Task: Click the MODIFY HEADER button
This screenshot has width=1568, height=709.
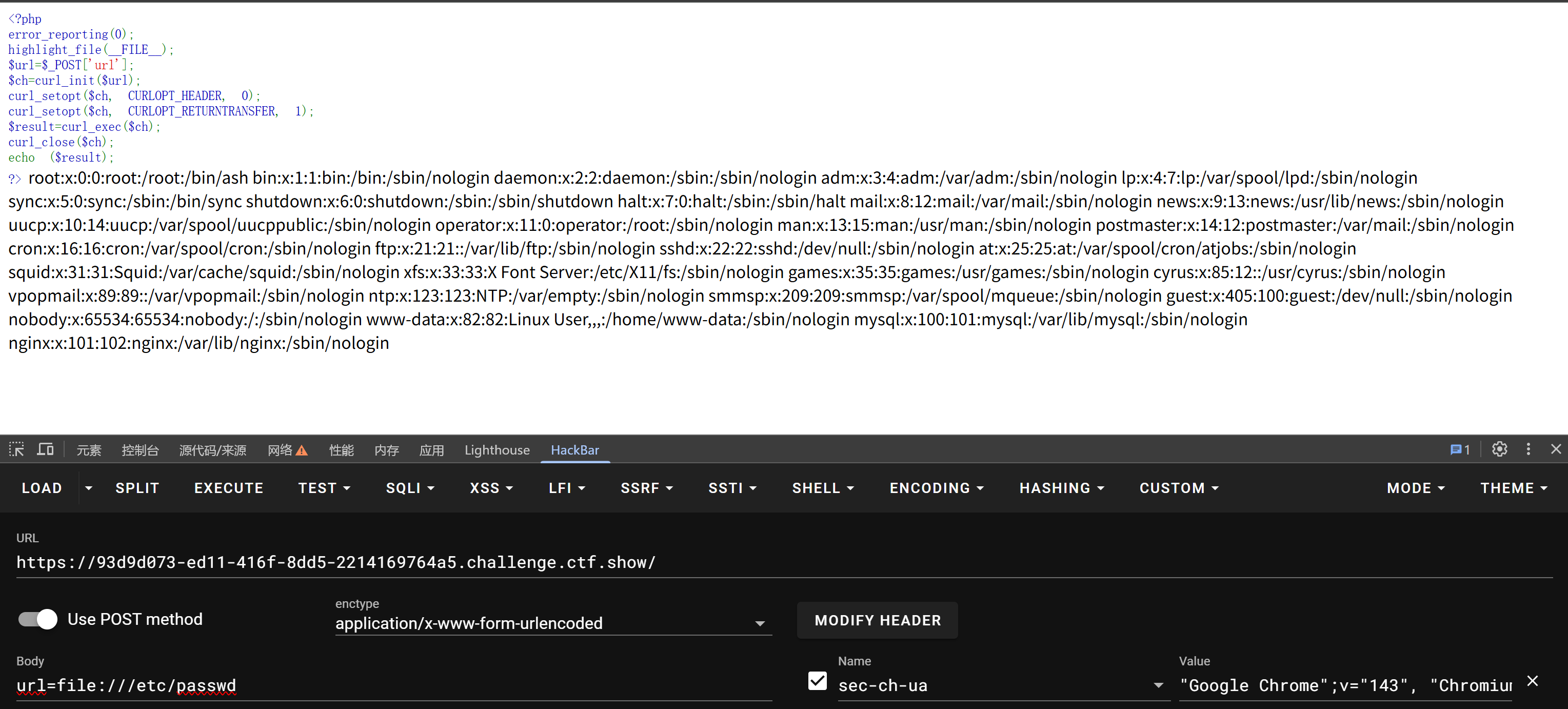Action: [x=877, y=620]
